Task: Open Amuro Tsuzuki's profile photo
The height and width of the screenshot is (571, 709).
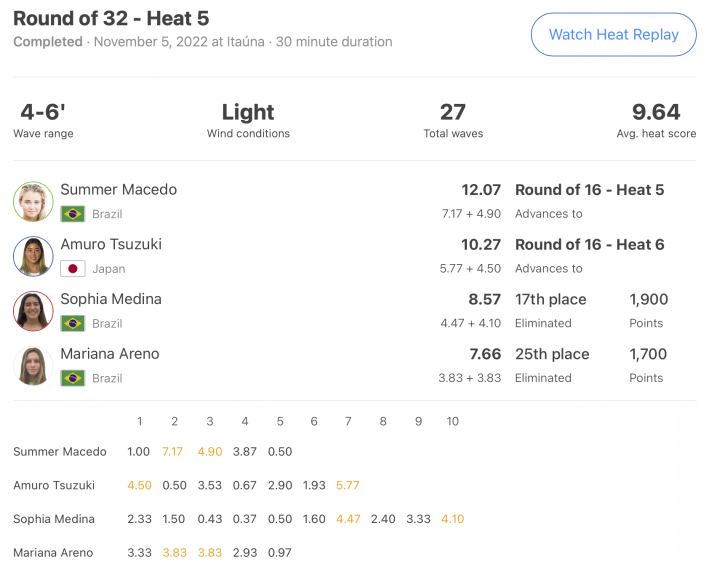Action: point(33,256)
